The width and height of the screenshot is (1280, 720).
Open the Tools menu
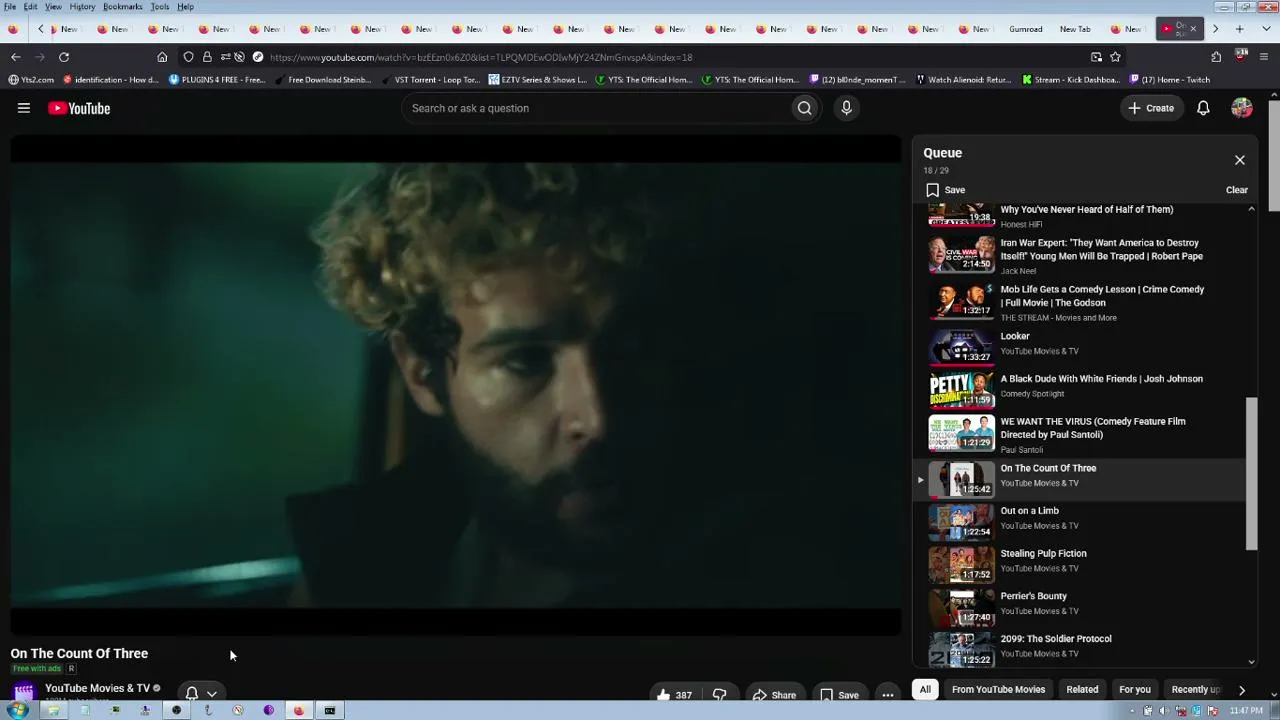pyautogui.click(x=160, y=7)
